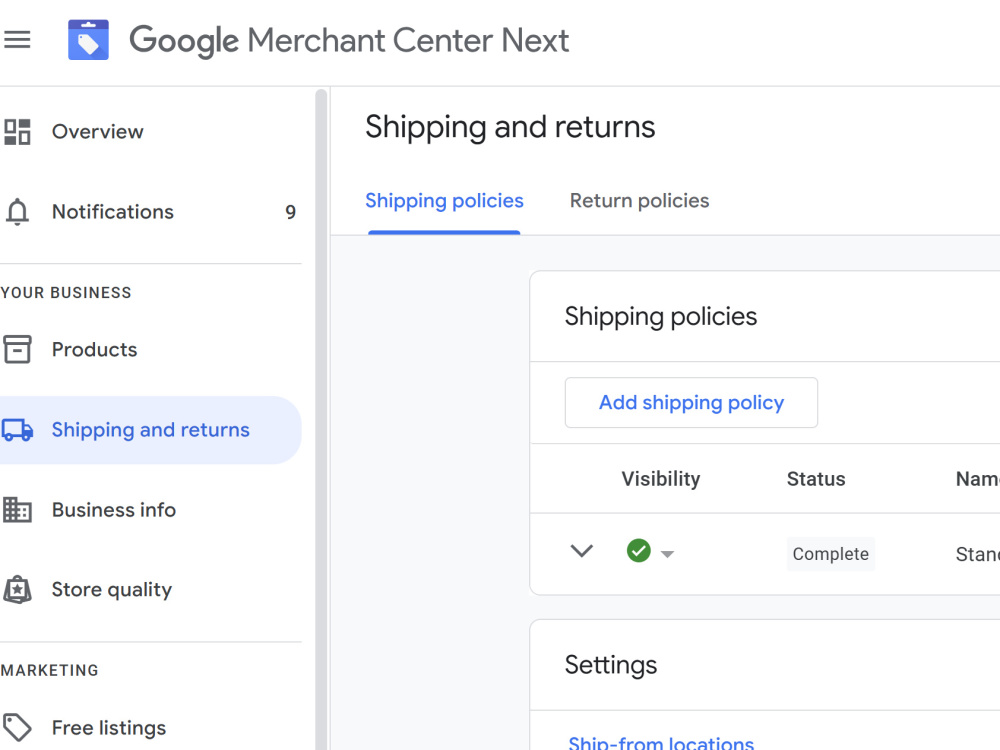Click the Add shipping policy button
Screen dimensions: 1000x750
691,402
